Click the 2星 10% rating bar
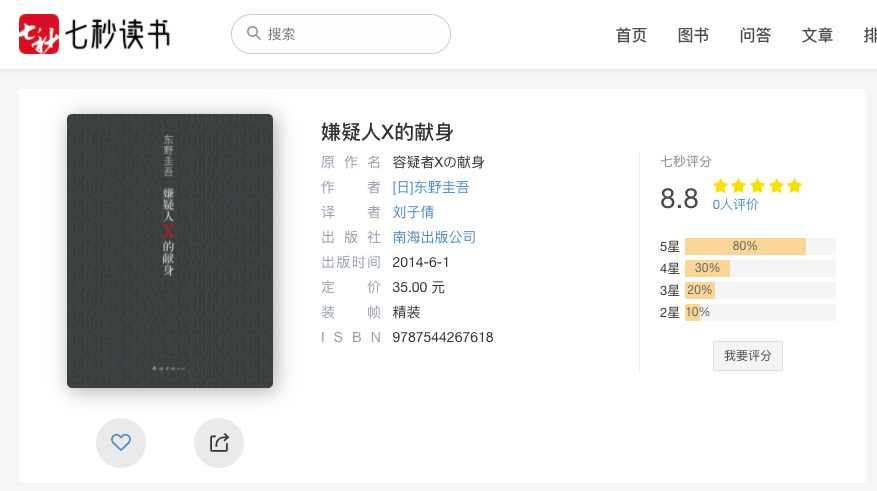Image resolution: width=877 pixels, height=491 pixels. [x=760, y=312]
